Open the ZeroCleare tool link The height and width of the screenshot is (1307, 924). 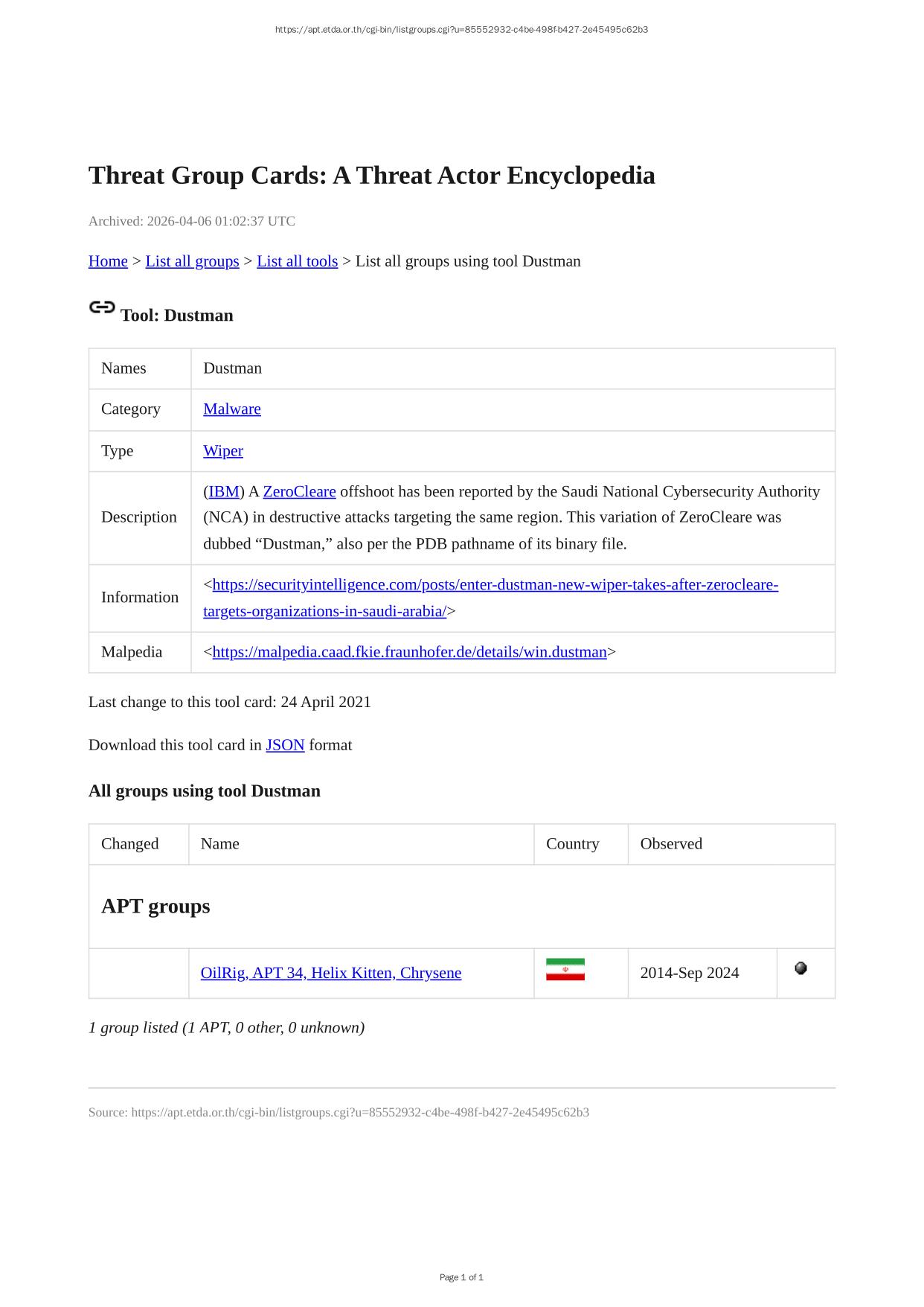[299, 491]
